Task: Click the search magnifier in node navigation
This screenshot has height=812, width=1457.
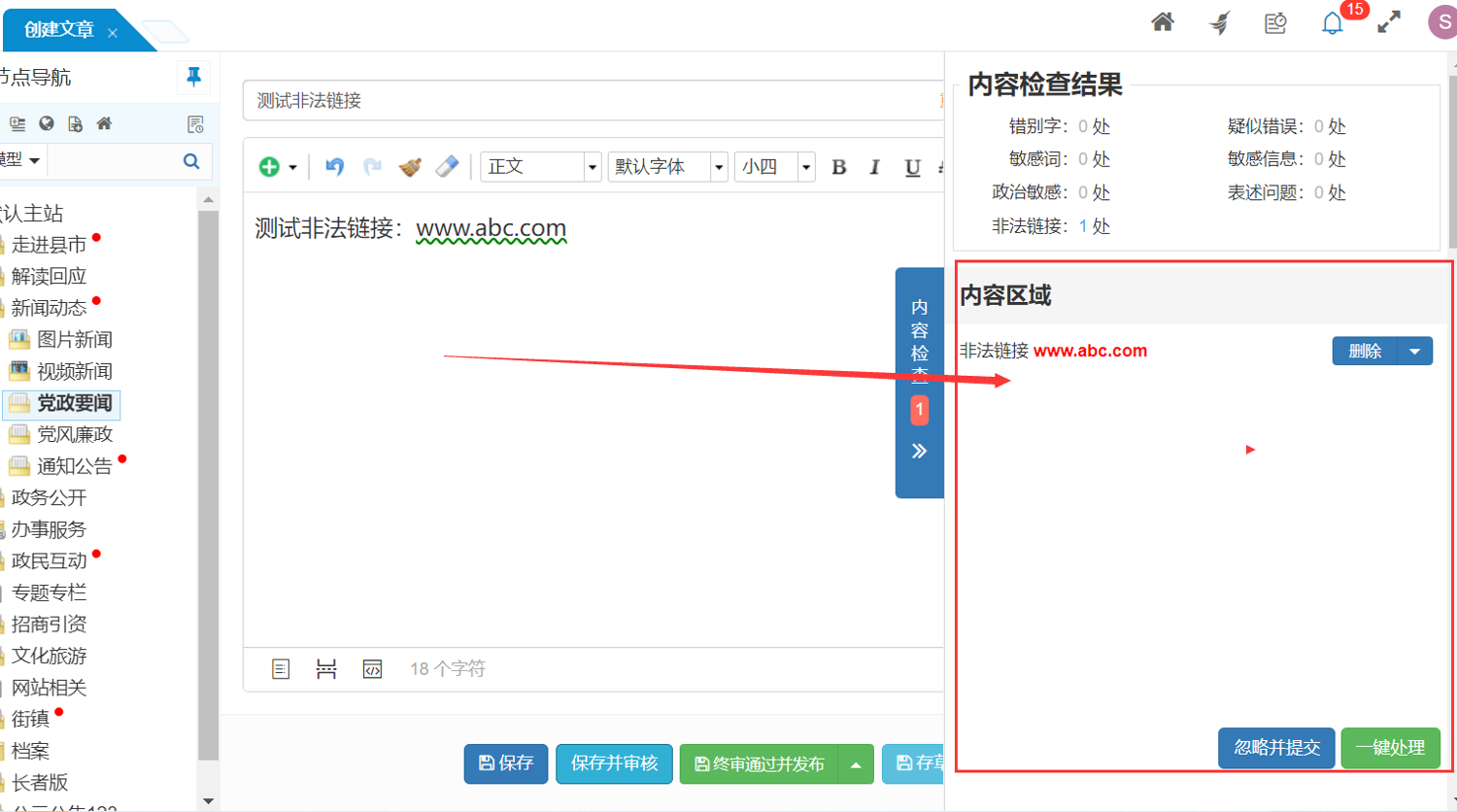Action: click(191, 161)
